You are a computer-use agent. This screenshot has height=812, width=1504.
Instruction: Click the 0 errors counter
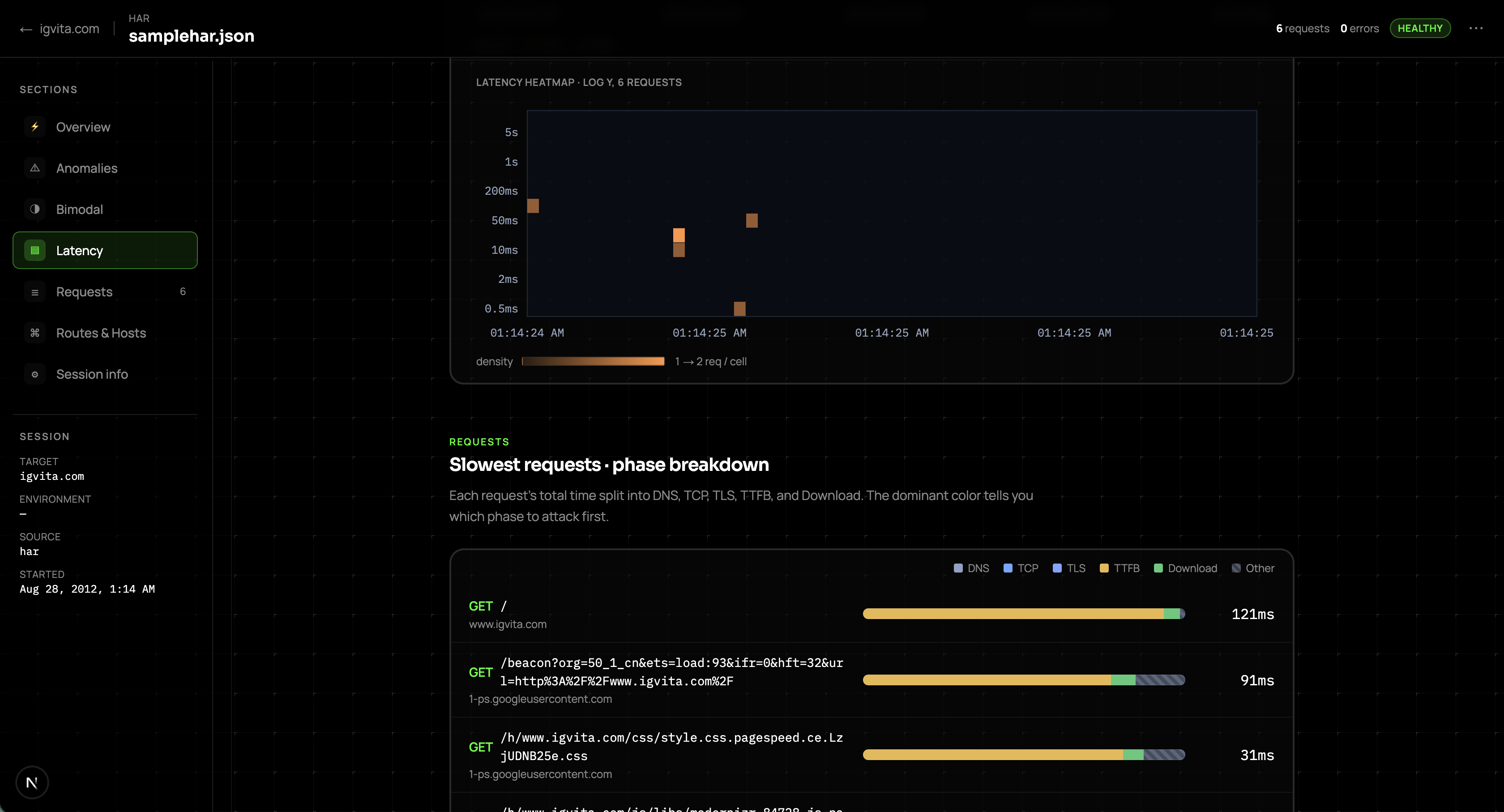(1359, 28)
